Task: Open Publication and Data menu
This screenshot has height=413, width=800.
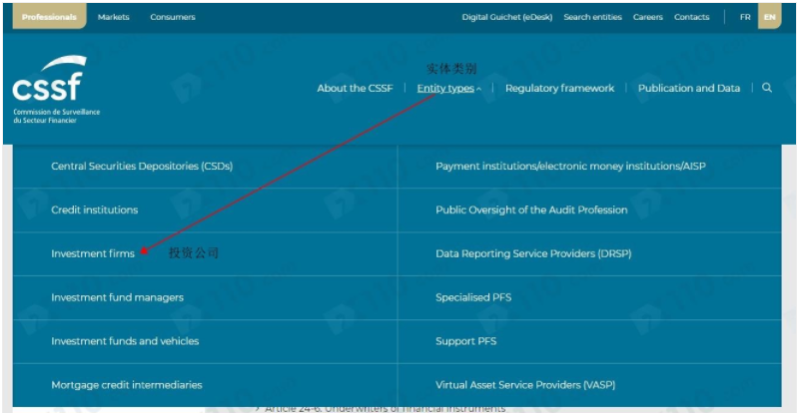Action: tap(689, 88)
